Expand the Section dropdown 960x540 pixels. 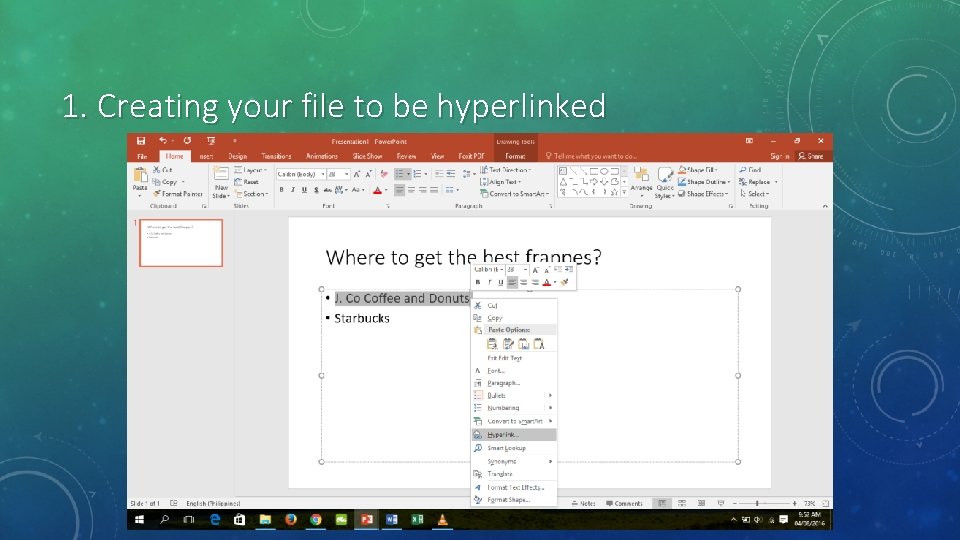tap(252, 193)
